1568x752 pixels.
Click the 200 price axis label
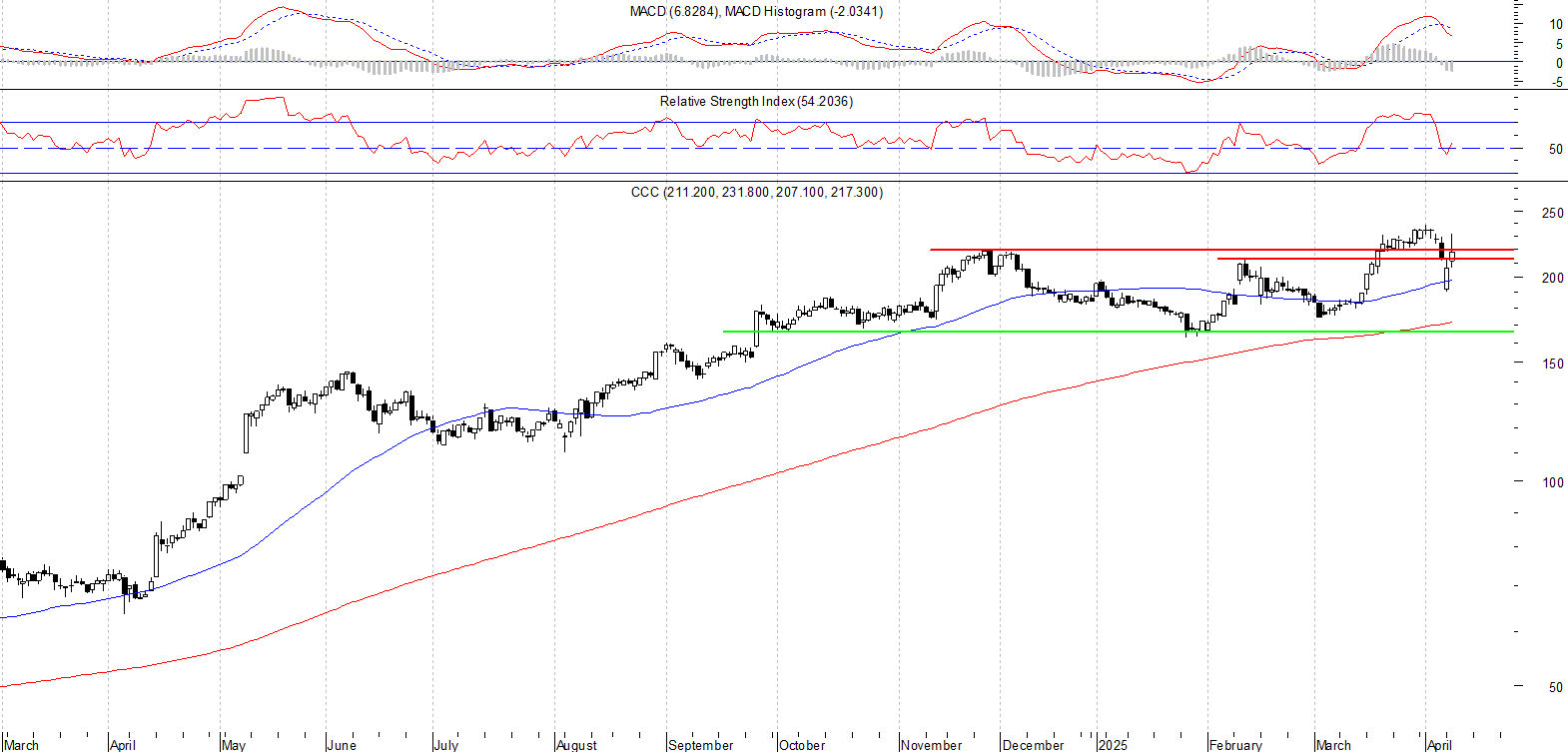(1552, 278)
